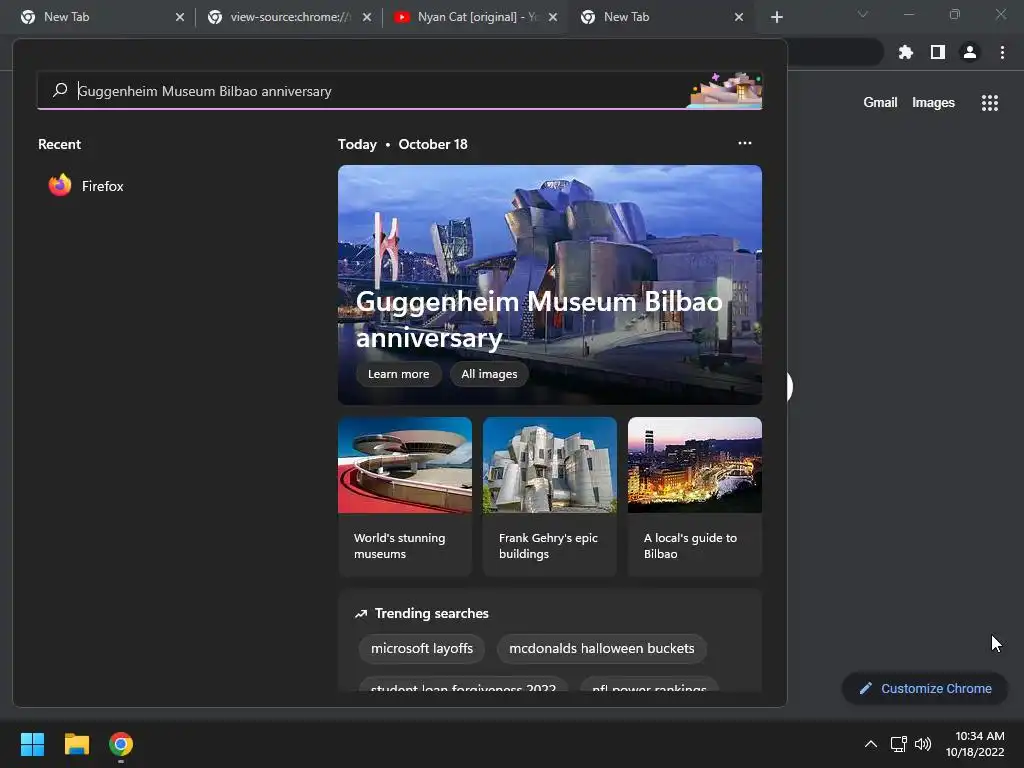
Task: Open the Images link
Action: coord(933,103)
